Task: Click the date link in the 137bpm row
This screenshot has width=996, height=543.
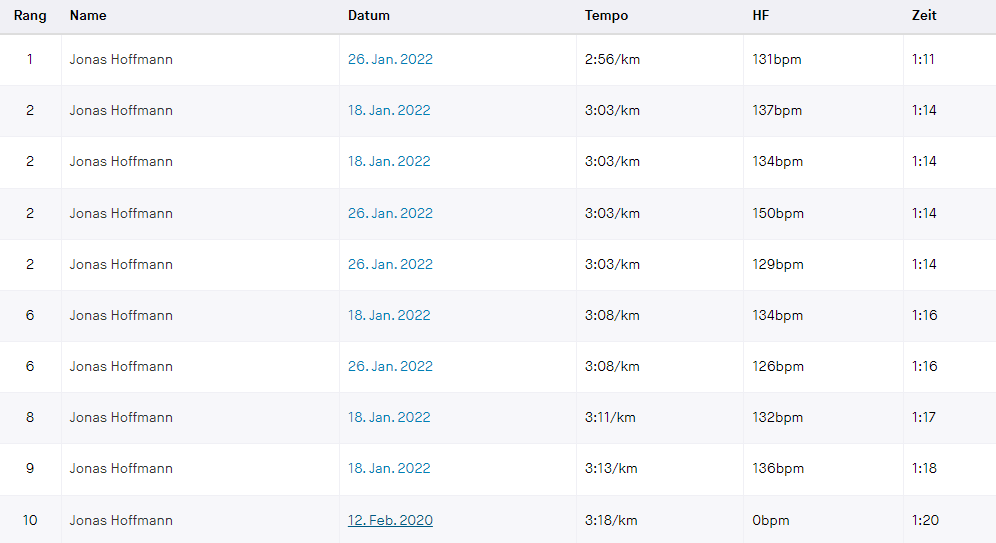Action: [389, 110]
